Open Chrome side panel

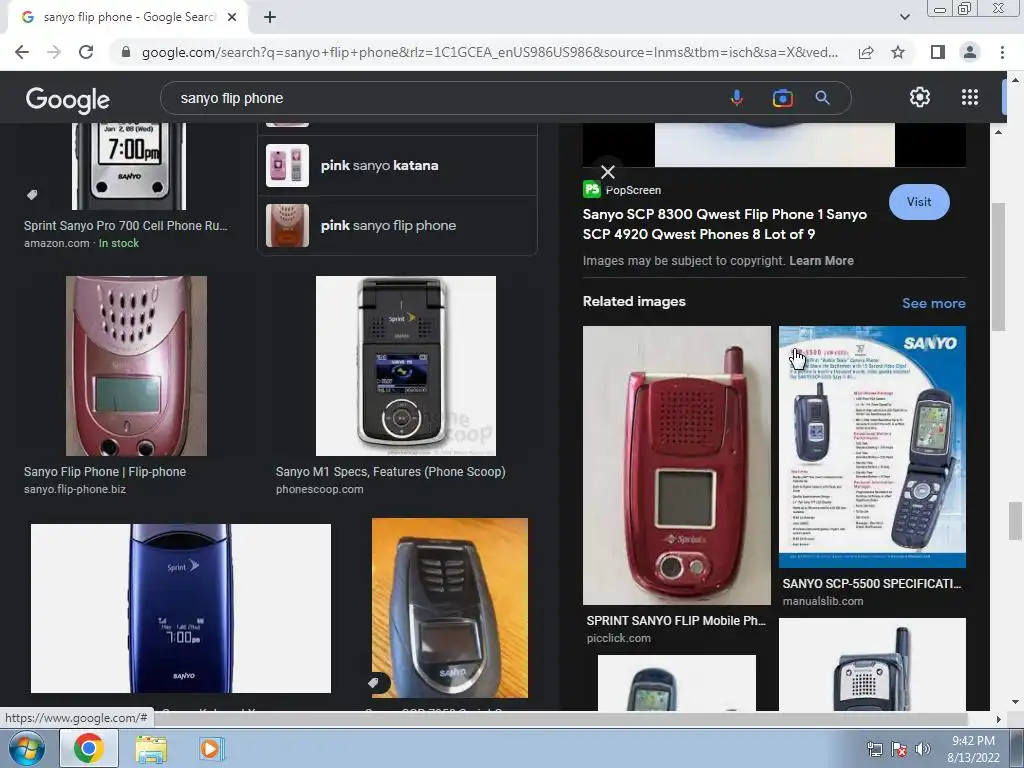pos(938,52)
